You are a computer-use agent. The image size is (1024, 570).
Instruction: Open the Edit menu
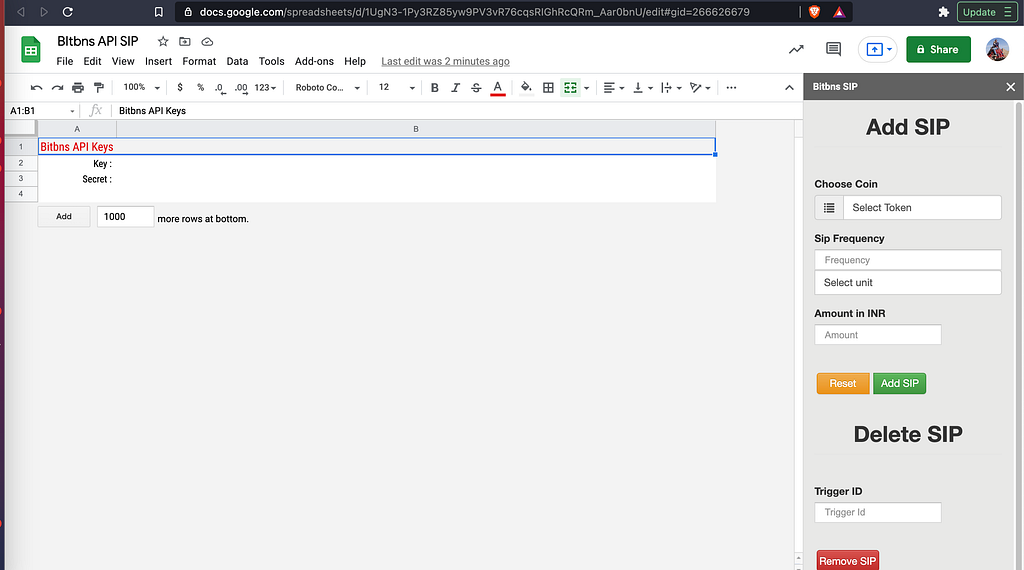92,61
